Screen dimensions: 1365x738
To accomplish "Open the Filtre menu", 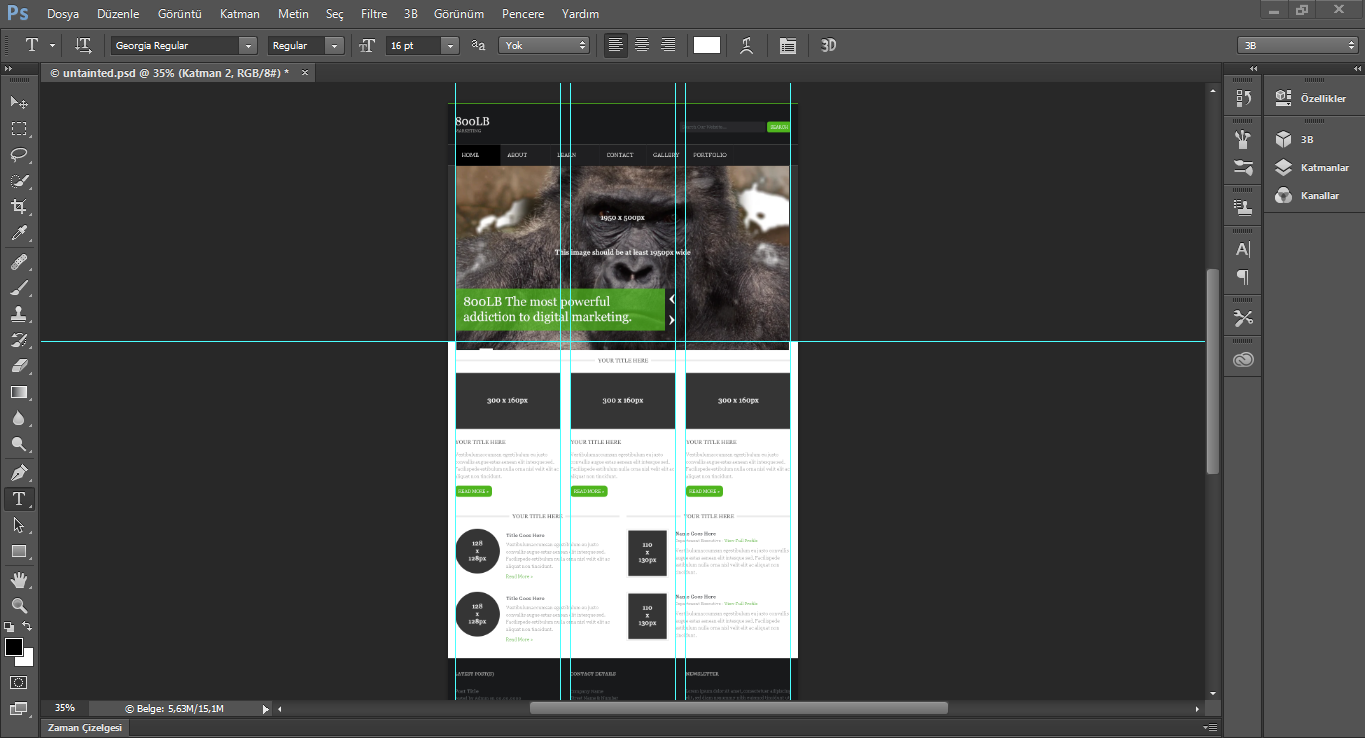I will pos(374,14).
